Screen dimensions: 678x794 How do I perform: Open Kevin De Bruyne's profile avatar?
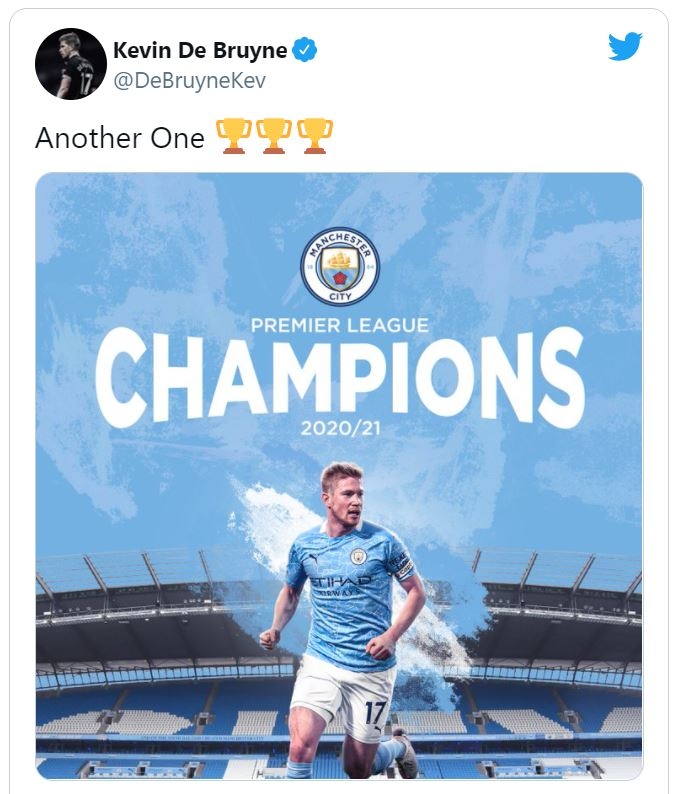[70, 64]
